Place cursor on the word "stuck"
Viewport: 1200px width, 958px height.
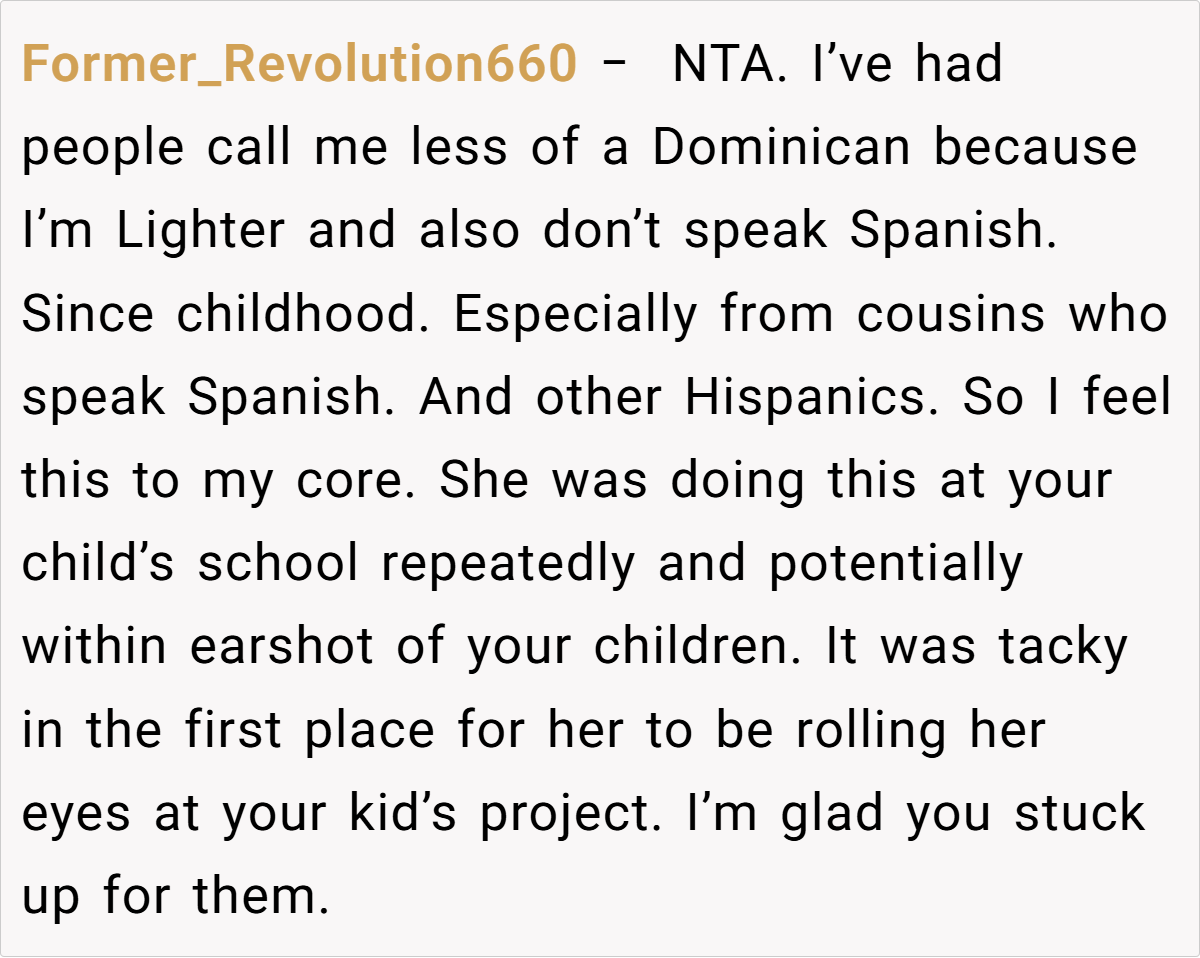[1079, 813]
